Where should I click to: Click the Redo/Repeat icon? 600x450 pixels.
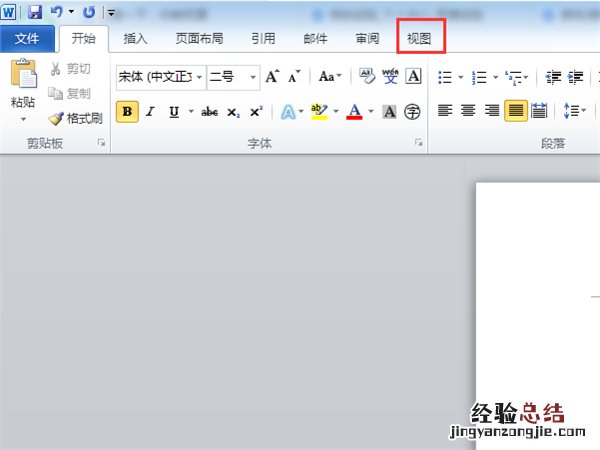tap(89, 12)
